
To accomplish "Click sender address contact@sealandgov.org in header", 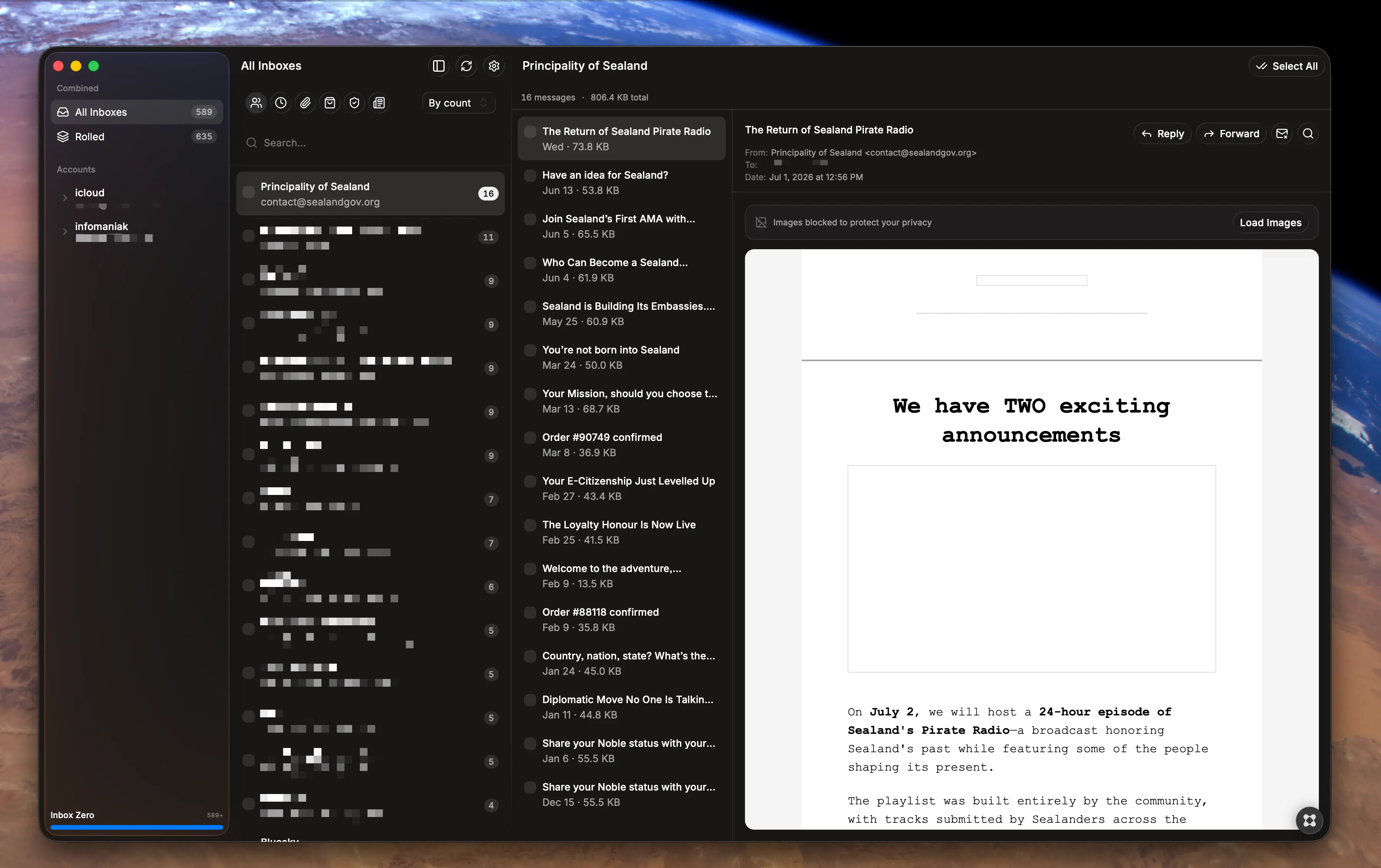I will point(921,153).
